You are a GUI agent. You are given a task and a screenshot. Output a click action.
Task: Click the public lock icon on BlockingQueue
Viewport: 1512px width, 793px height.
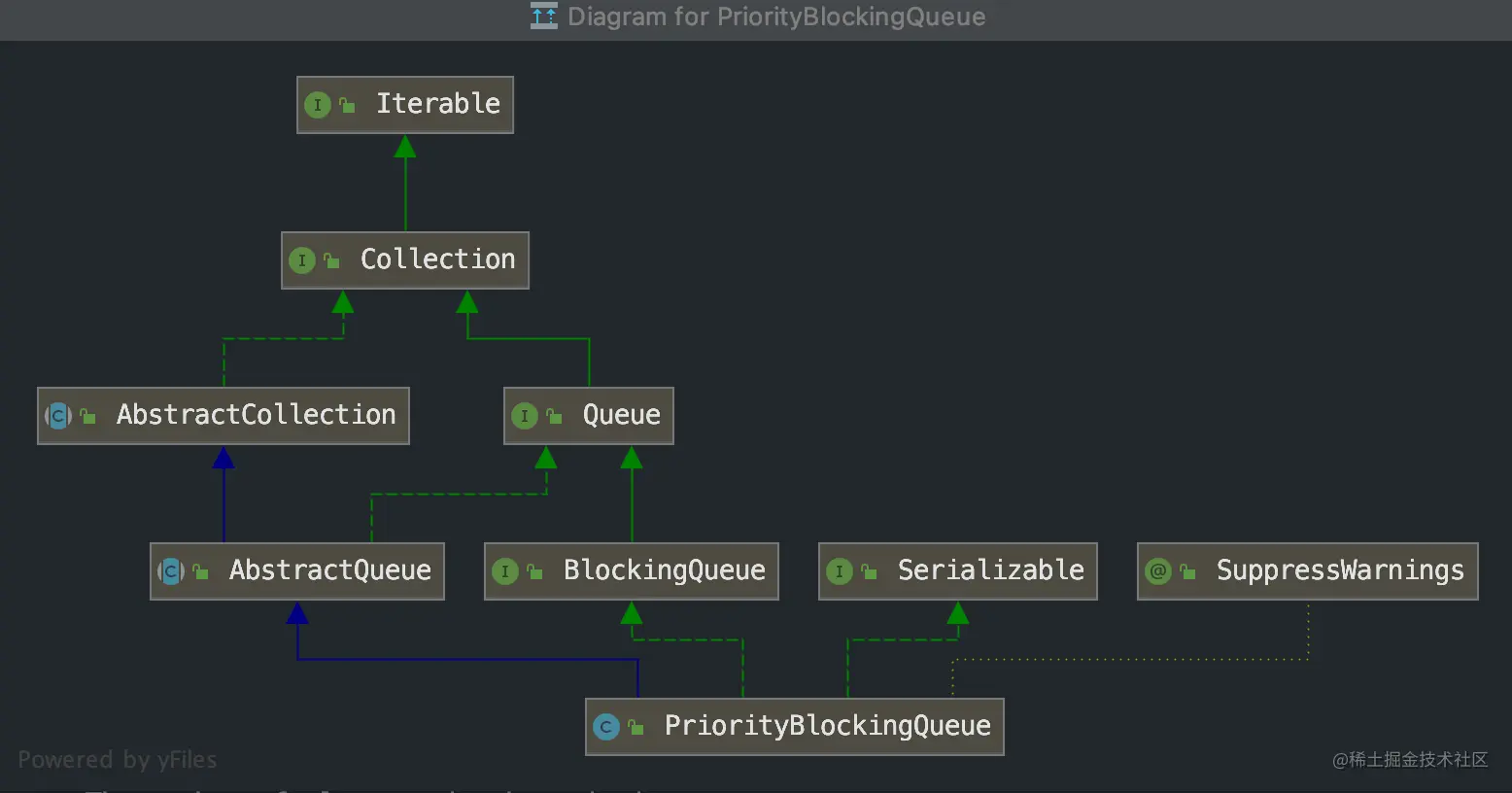point(534,571)
